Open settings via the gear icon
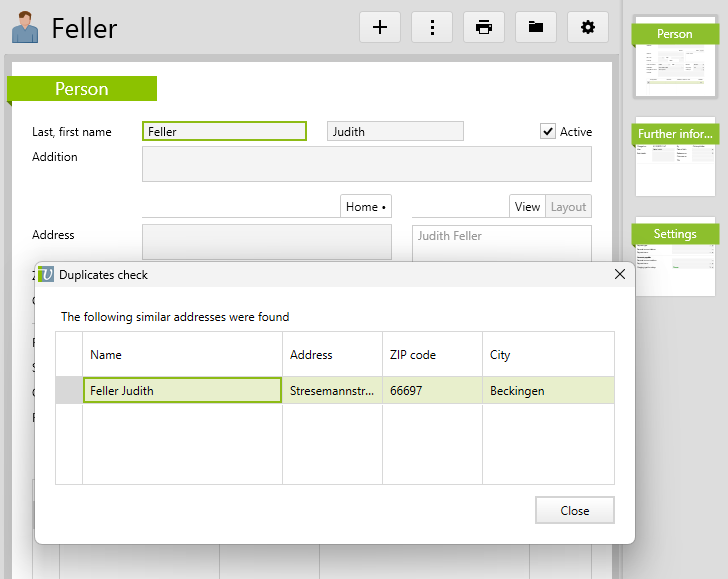Screen dimensions: 728x579 point(588,27)
